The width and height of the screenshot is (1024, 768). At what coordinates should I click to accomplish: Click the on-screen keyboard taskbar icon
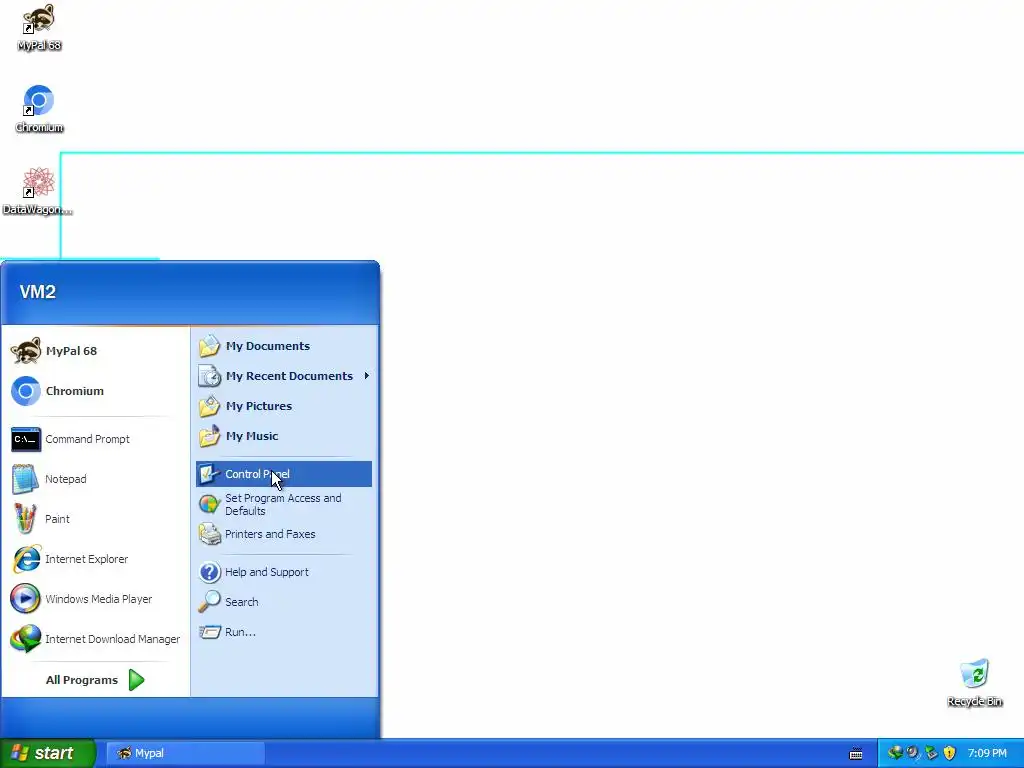click(x=856, y=754)
